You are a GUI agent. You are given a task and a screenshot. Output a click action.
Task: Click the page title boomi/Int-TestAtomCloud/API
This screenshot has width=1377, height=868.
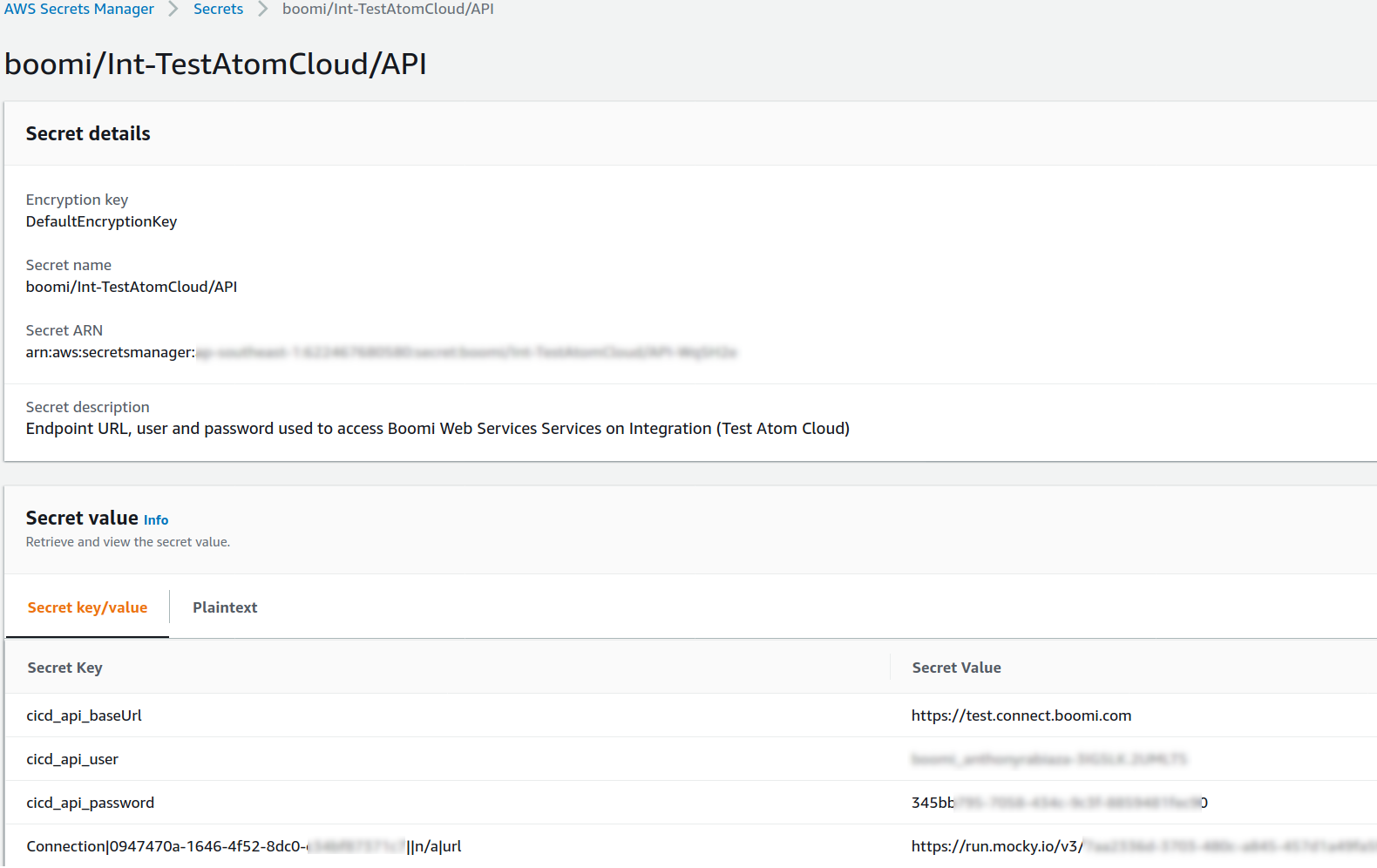(x=215, y=64)
